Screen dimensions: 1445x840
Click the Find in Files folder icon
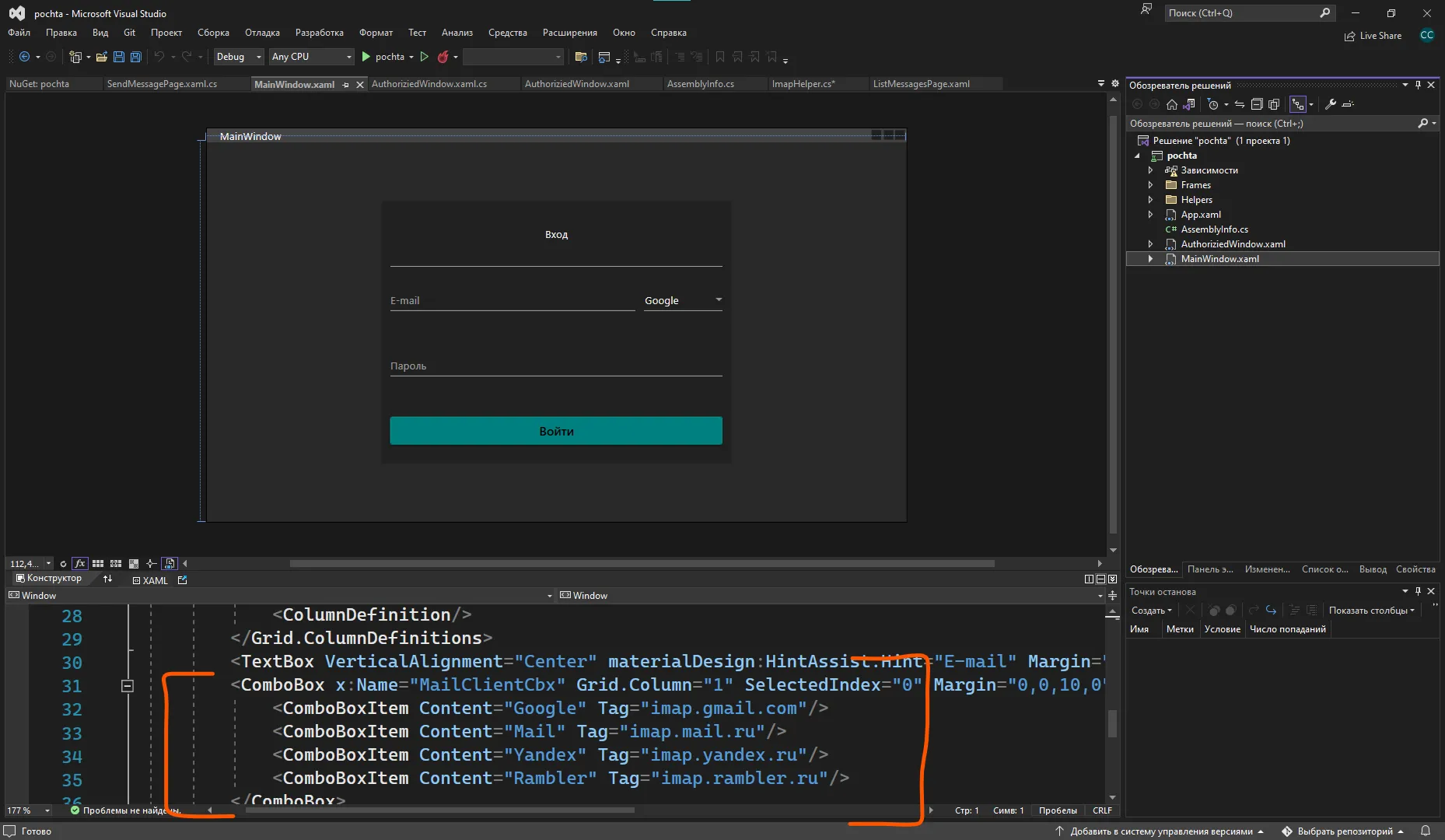click(x=581, y=57)
